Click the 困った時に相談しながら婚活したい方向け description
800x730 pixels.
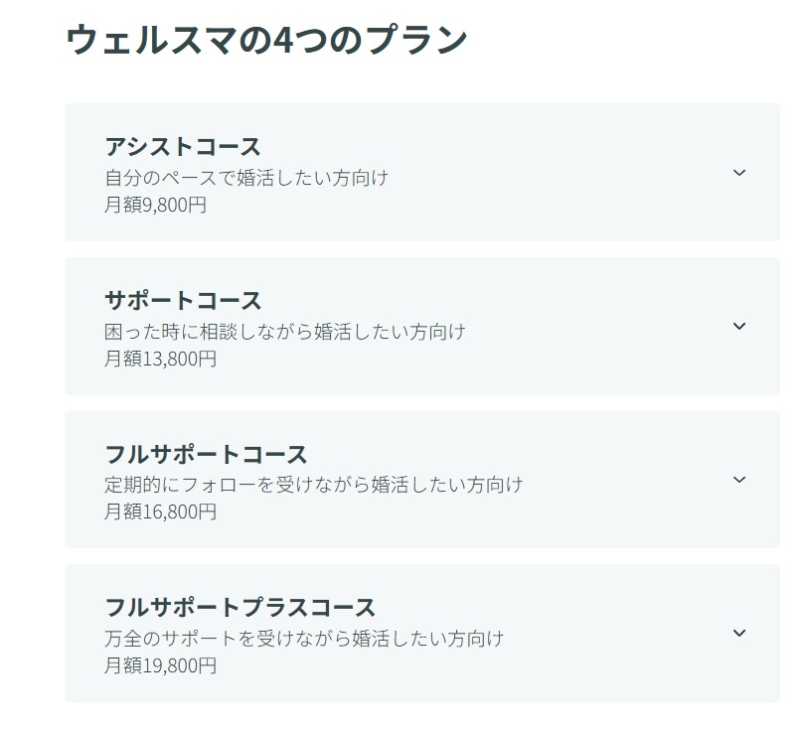click(285, 332)
